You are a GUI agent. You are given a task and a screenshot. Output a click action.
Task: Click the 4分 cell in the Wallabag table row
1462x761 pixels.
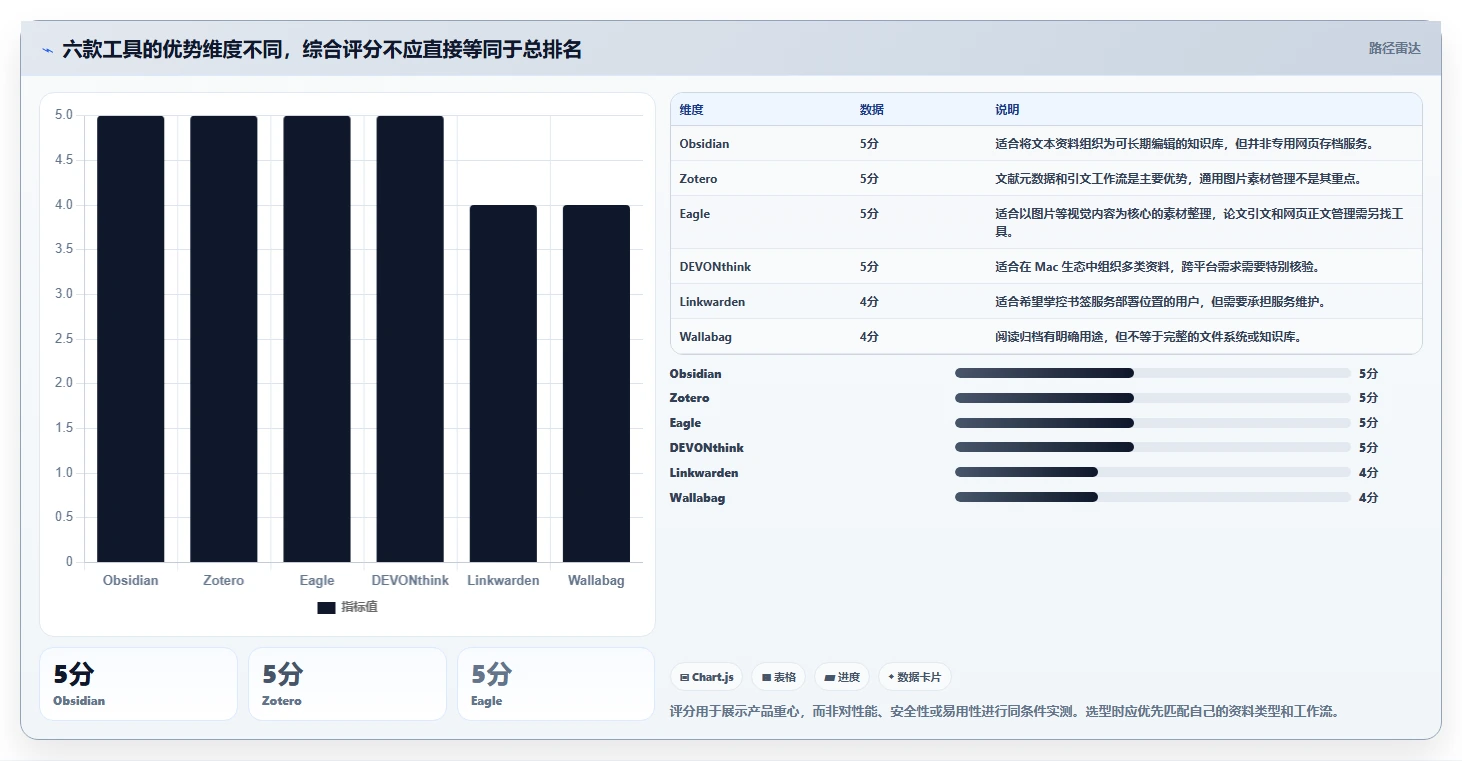click(x=869, y=337)
